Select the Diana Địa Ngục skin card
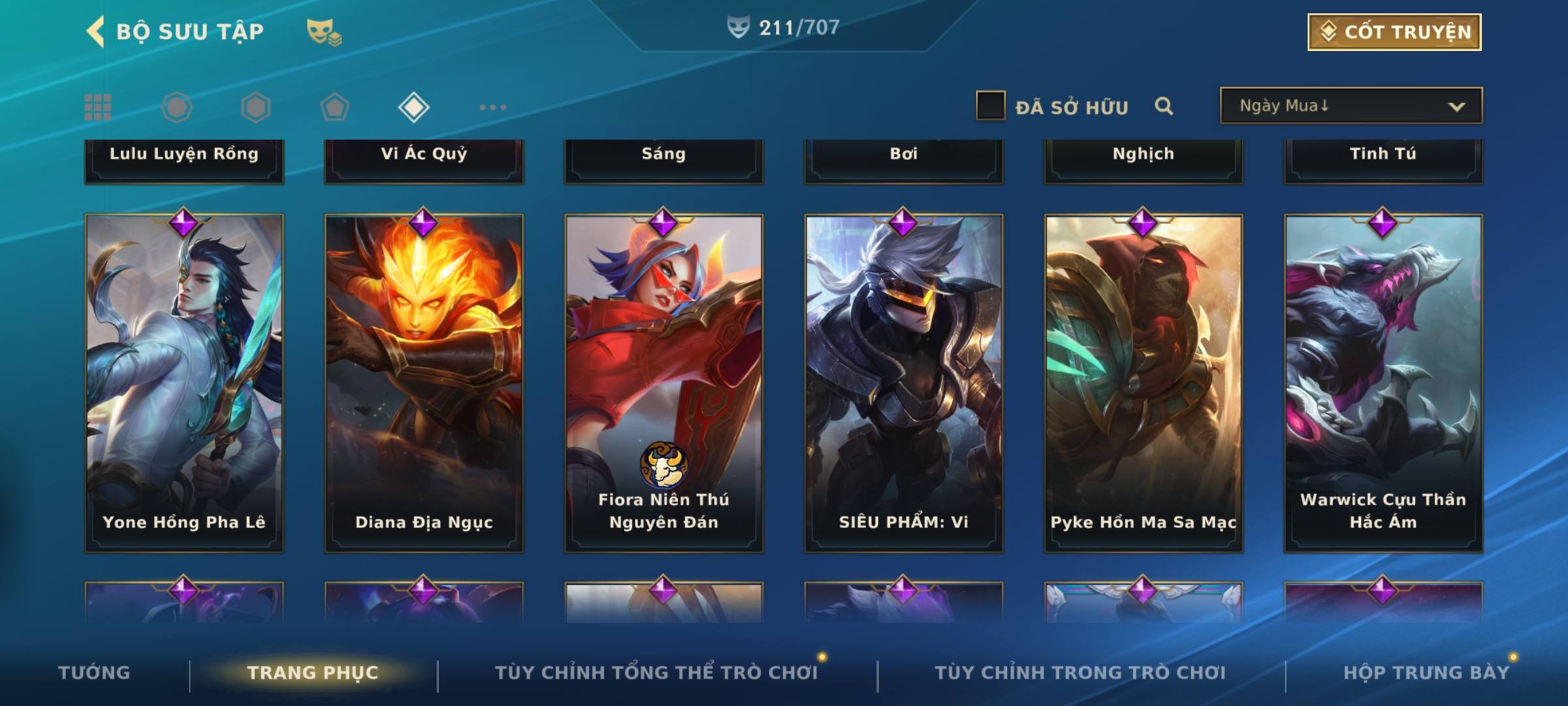Image resolution: width=1568 pixels, height=706 pixels. [424, 383]
